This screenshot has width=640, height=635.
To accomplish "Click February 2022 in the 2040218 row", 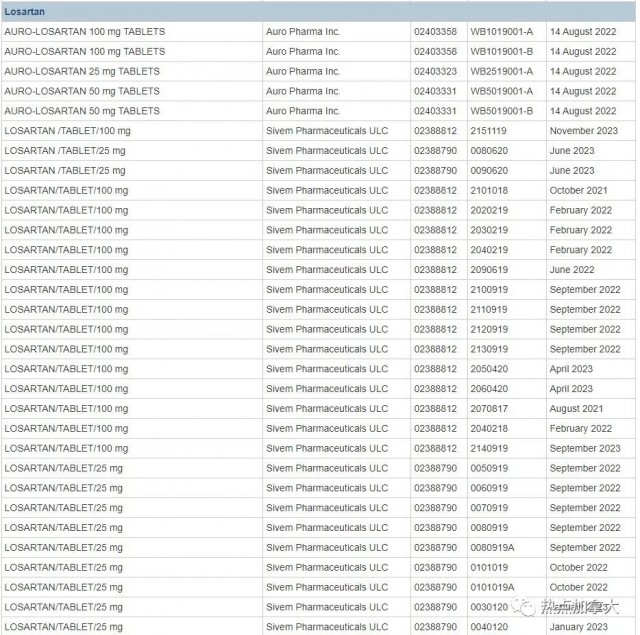I will pos(581,429).
